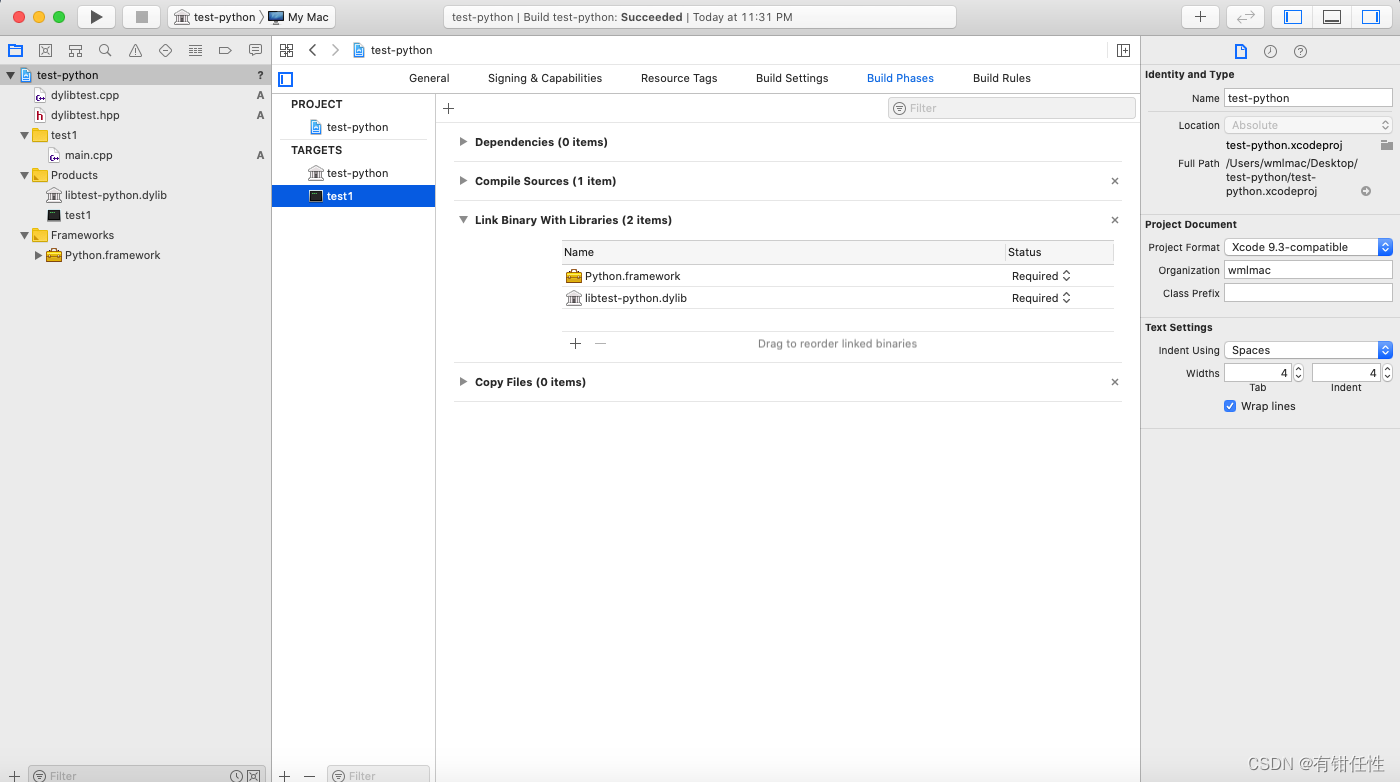Expand the Copy Files section
The width and height of the screenshot is (1400, 782).
[x=463, y=382]
